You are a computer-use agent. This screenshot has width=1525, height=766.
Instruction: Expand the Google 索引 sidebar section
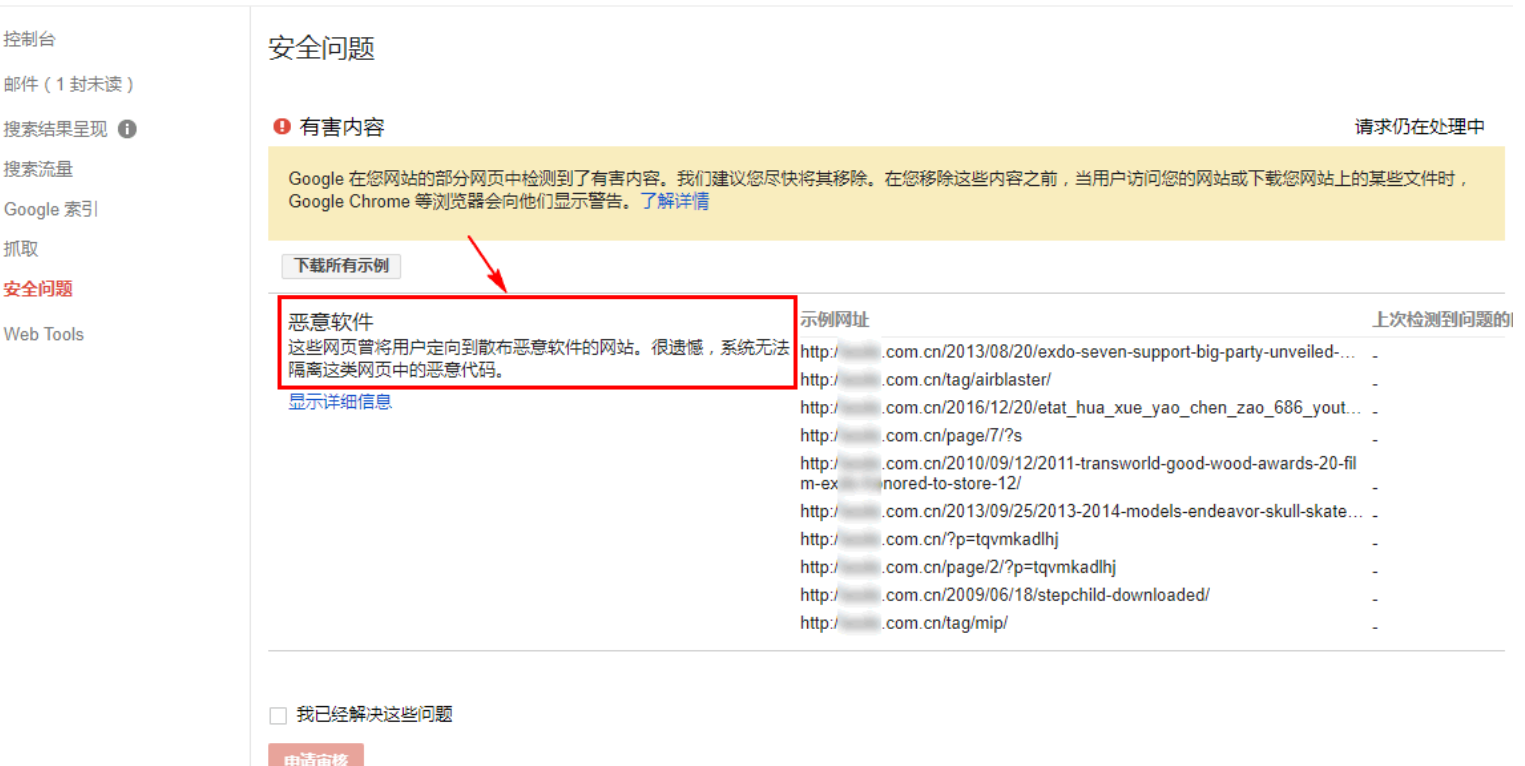pos(51,210)
